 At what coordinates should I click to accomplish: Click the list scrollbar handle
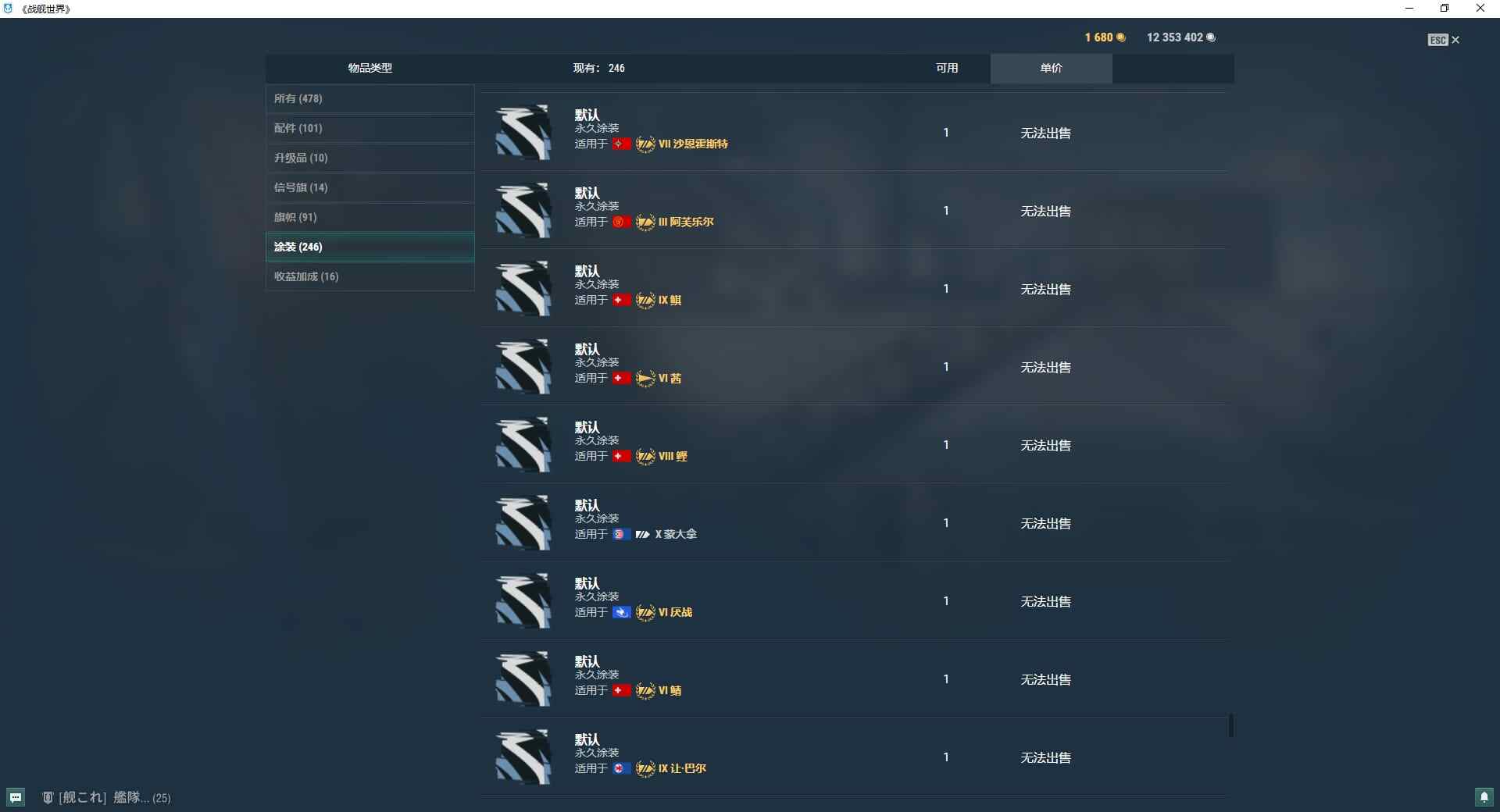[1231, 725]
